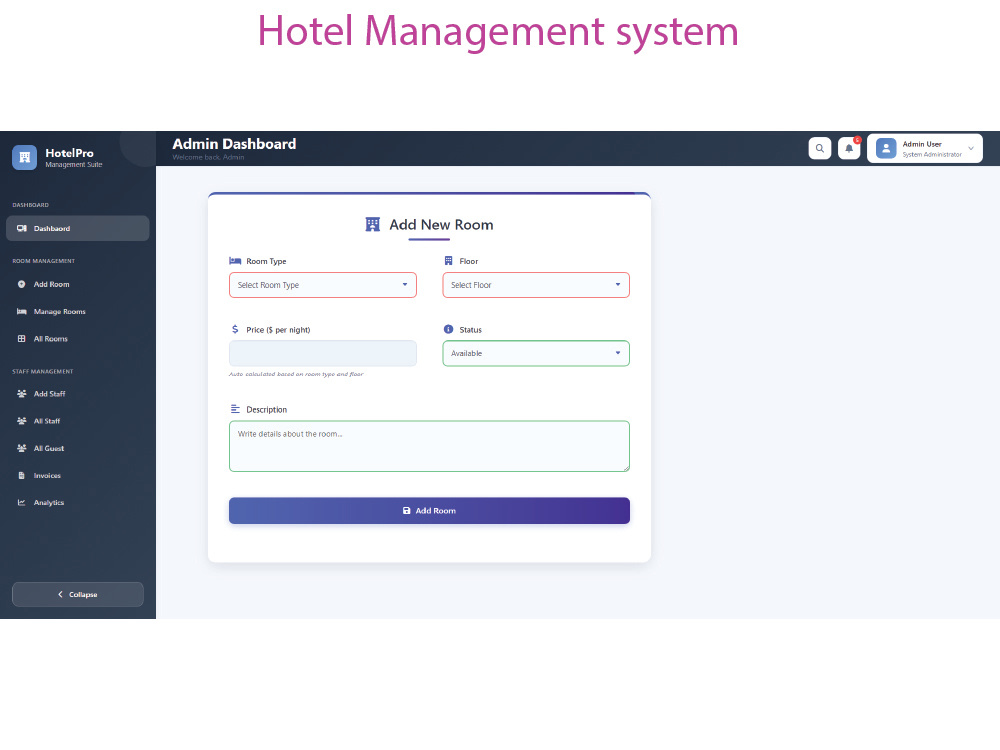Click the Management Suite subtitle
This screenshot has height=750, width=1000.
[x=73, y=165]
